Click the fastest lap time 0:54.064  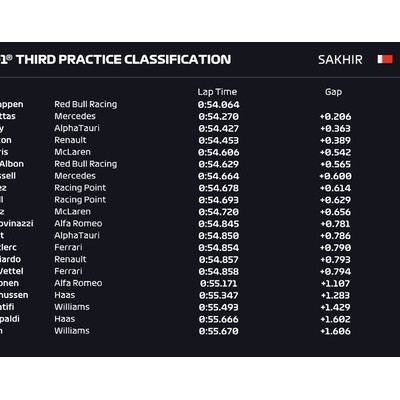(x=218, y=105)
